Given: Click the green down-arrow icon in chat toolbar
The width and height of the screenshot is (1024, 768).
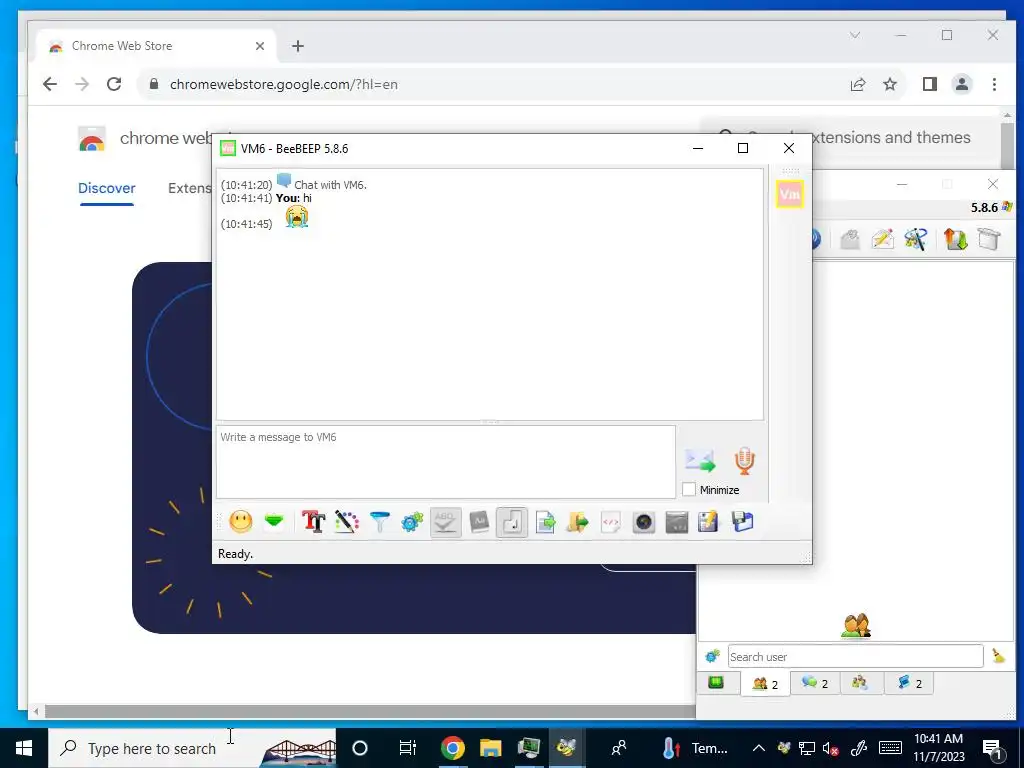Looking at the screenshot, I should (x=274, y=522).
